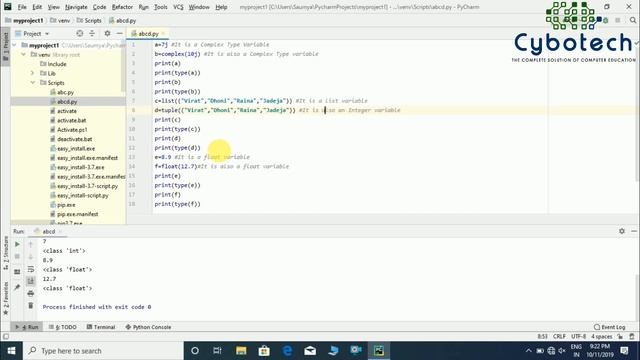640x360 pixels.
Task: Open Run panel settings gear
Action: click(622, 231)
